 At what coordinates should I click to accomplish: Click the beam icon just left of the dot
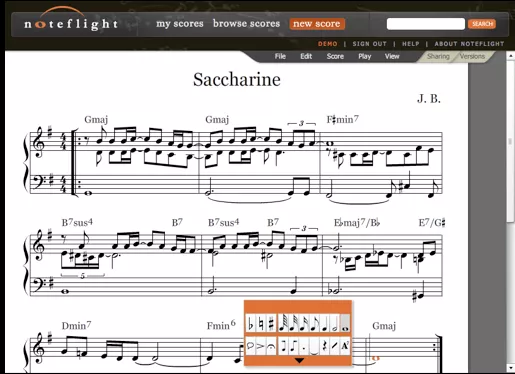tap(293, 346)
